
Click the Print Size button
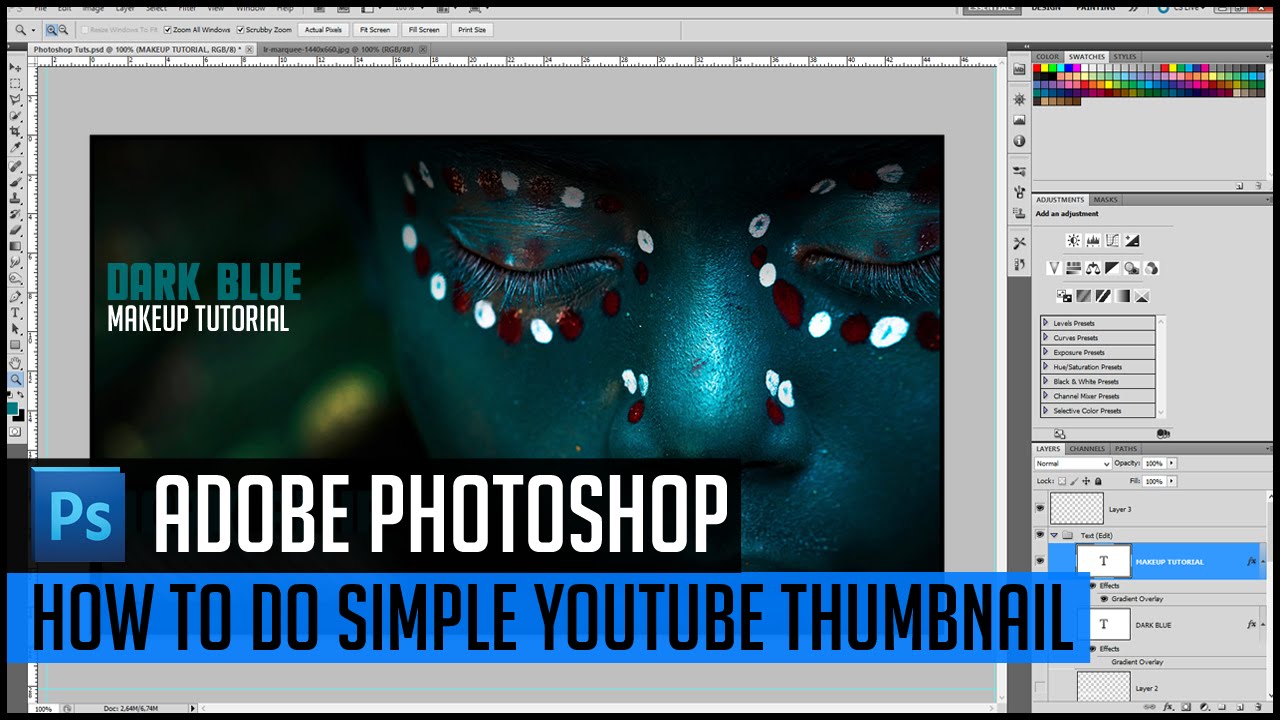(473, 30)
